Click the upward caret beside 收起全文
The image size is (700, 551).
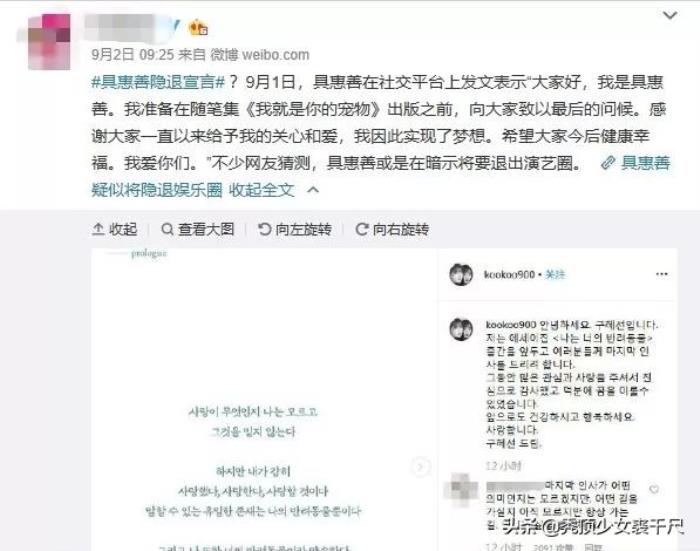pos(313,190)
